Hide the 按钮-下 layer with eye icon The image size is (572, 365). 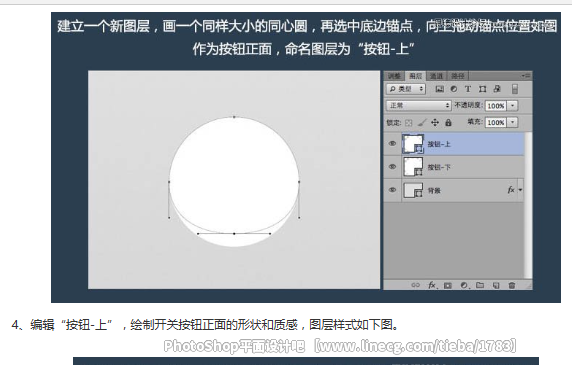pyautogui.click(x=392, y=167)
